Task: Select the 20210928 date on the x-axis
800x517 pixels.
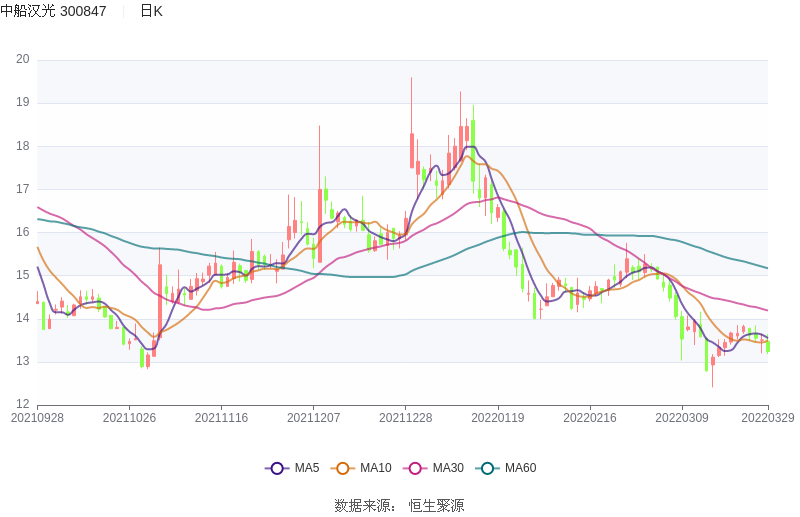Action: pyautogui.click(x=37, y=418)
